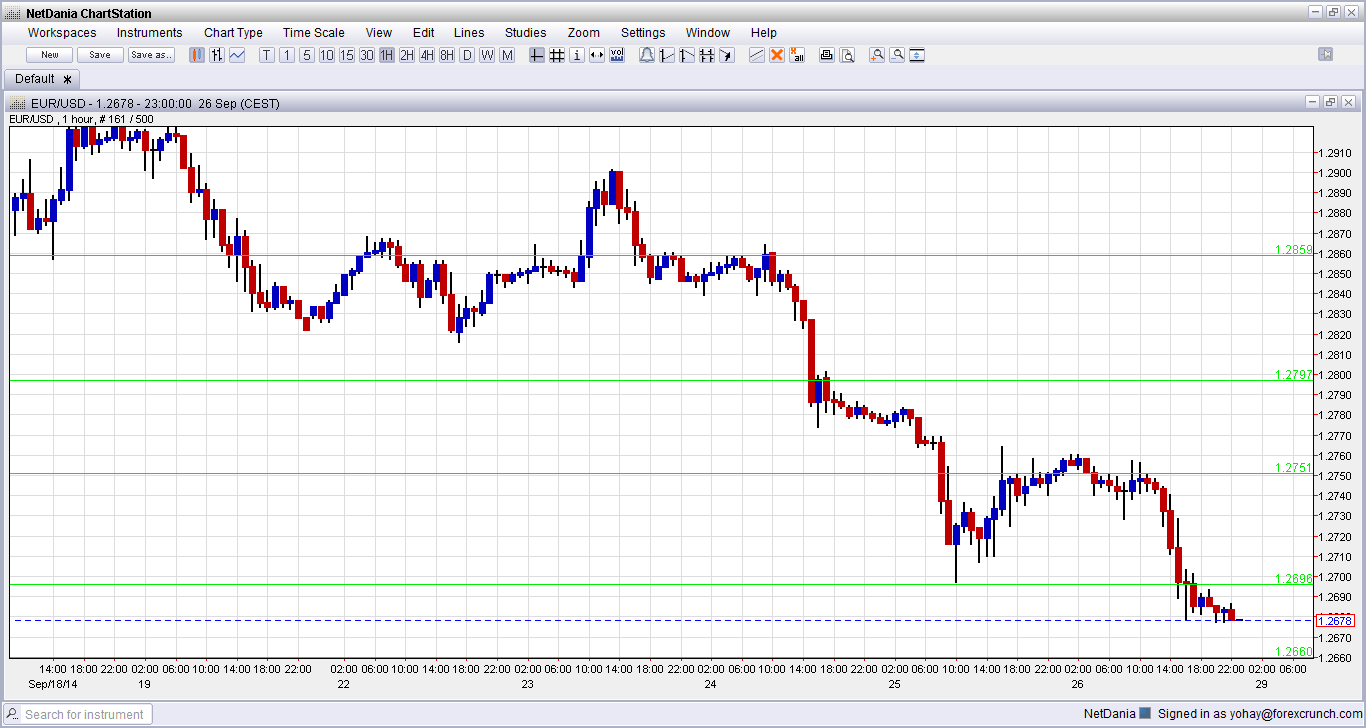This screenshot has width=1366, height=728.
Task: Click the Save As button
Action: [x=151, y=54]
